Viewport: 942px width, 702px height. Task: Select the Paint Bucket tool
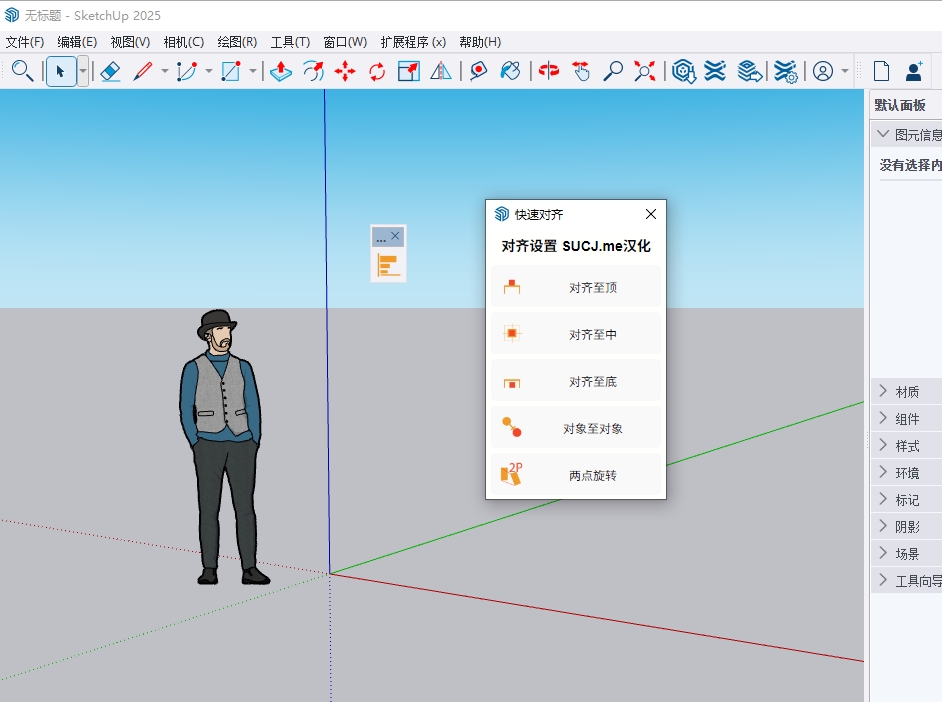[x=510, y=71]
